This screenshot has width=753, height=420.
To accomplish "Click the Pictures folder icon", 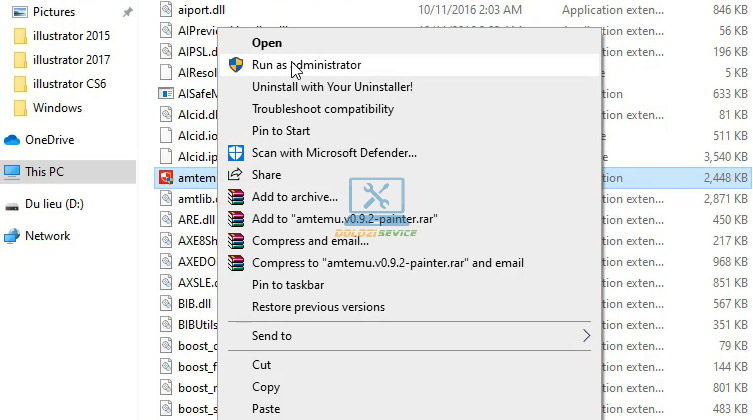I will point(20,12).
